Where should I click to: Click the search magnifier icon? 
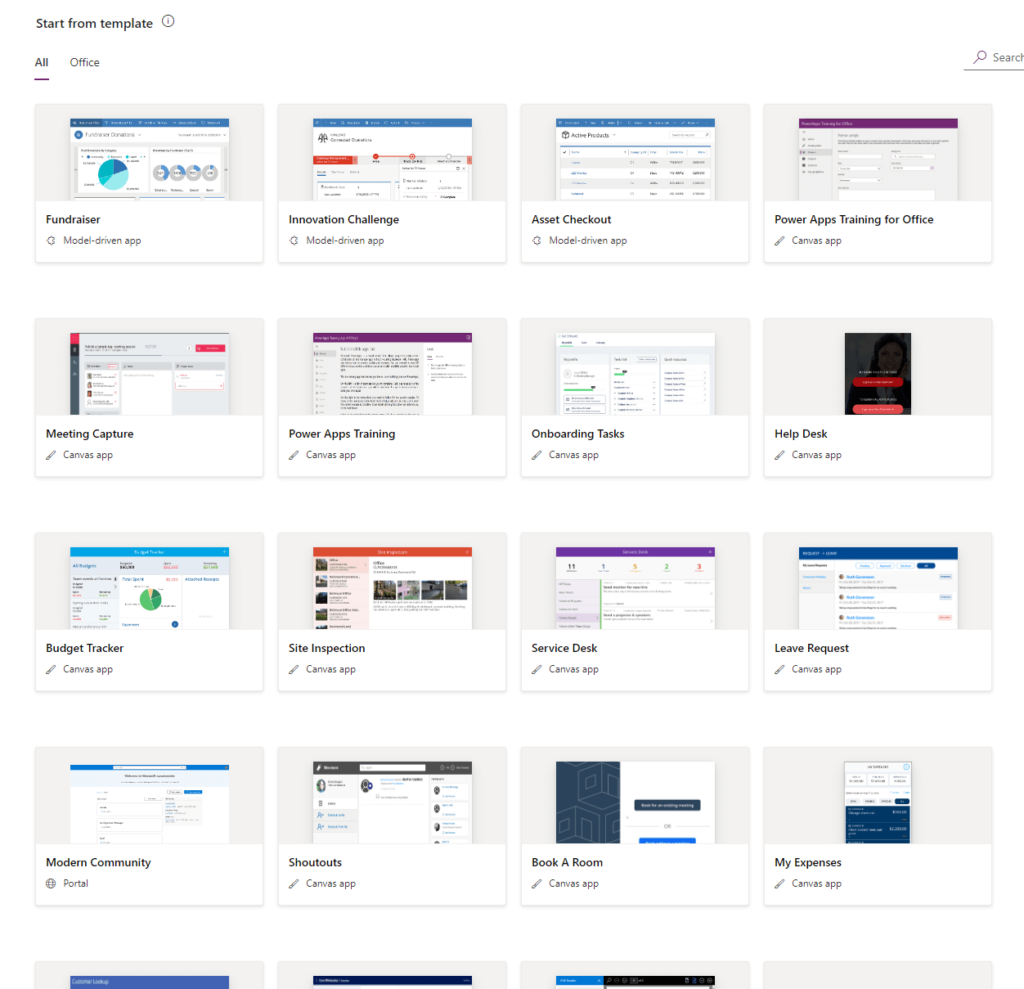click(x=980, y=57)
